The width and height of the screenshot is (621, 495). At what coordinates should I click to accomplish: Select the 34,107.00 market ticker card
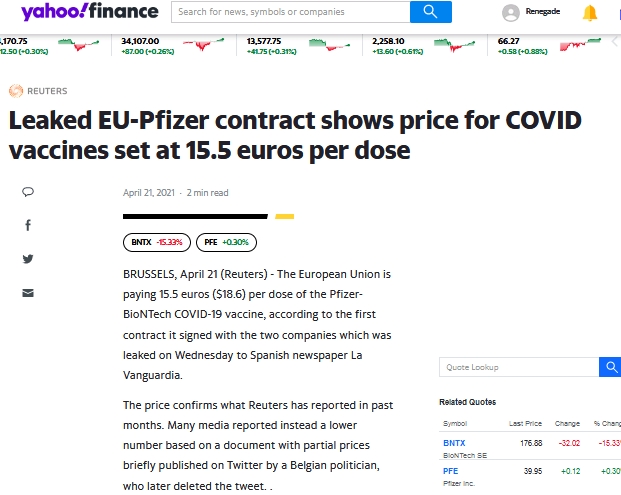(x=173, y=46)
